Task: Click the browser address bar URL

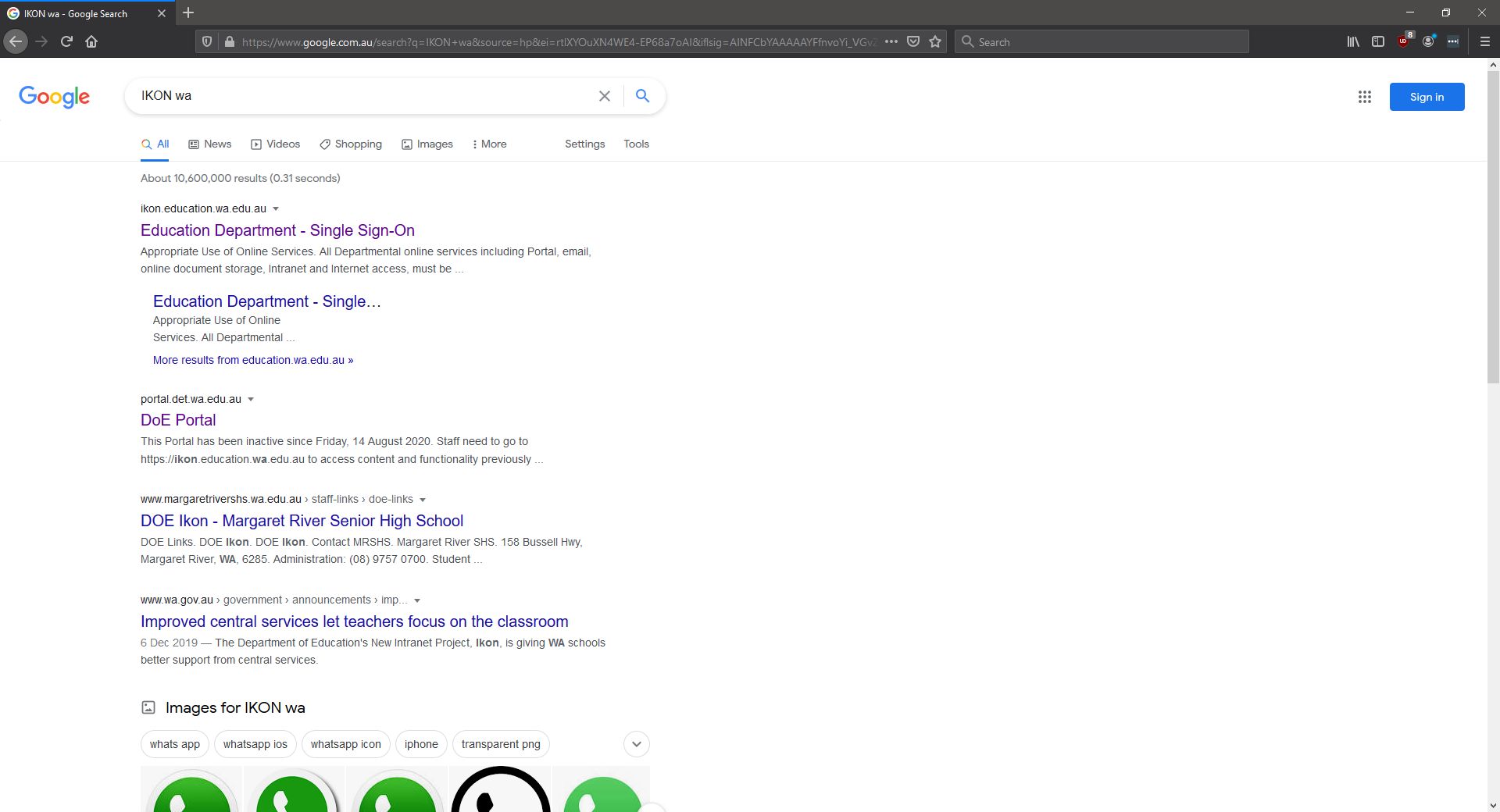Action: (x=559, y=42)
